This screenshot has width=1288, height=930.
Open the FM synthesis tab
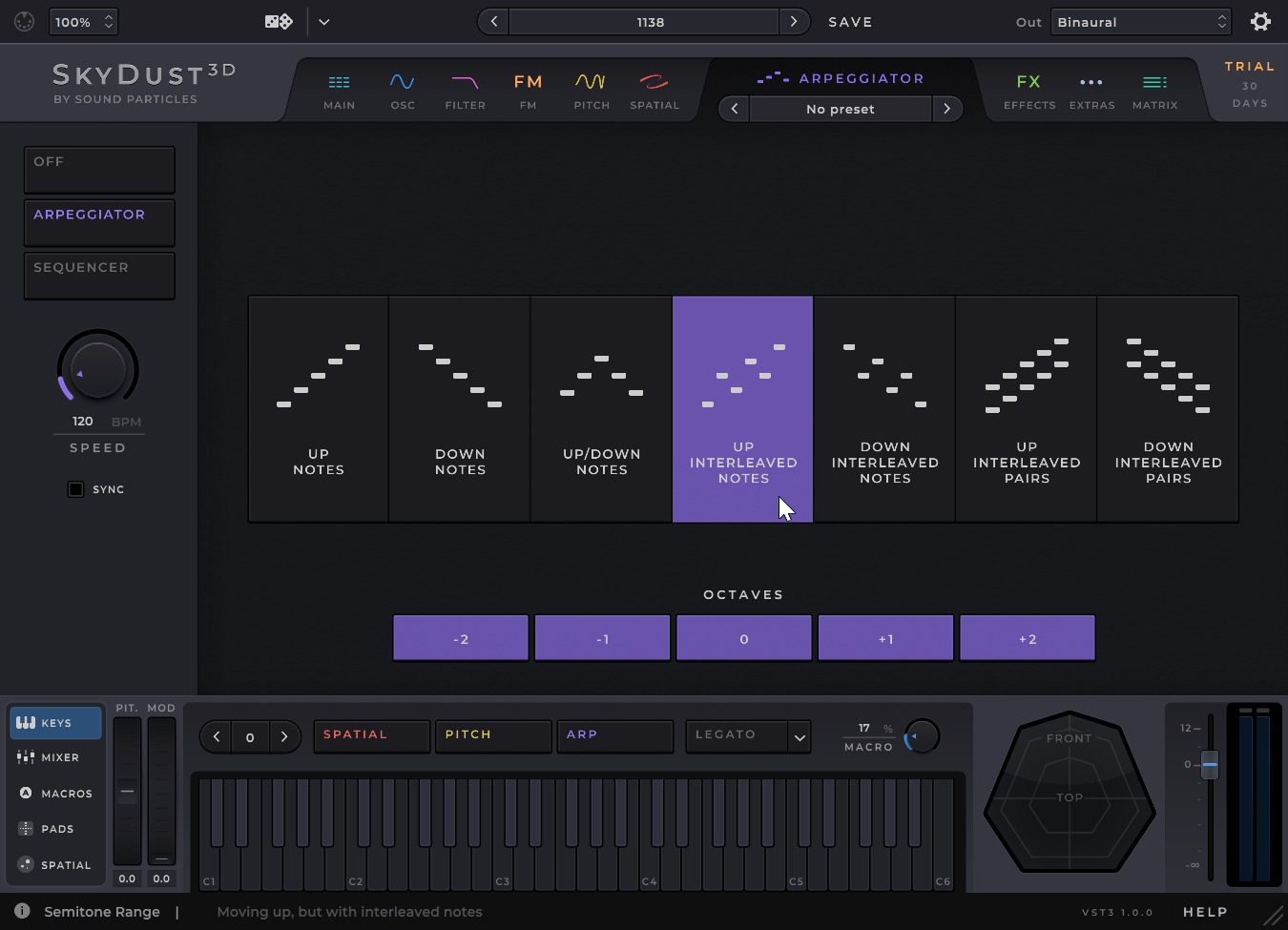[528, 92]
